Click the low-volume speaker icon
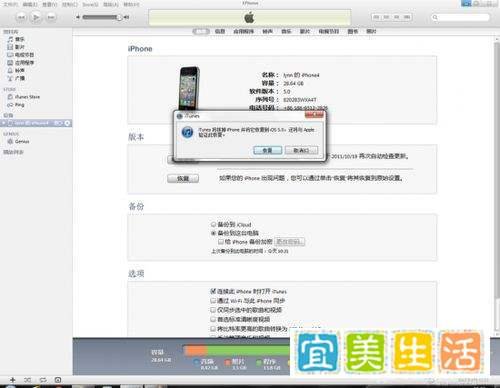Screen dimensions: 500x388 pyautogui.click(x=78, y=17)
